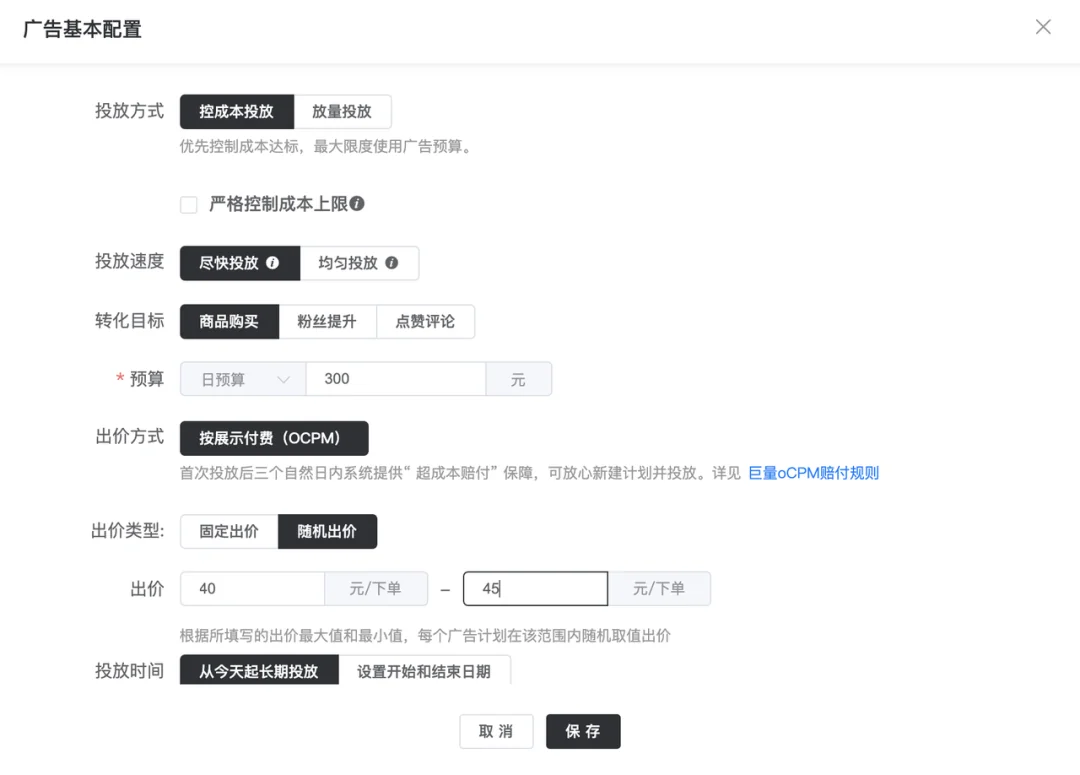This screenshot has width=1080, height=775.
Task: Switch bid type to 固定出价
Action: [229, 532]
